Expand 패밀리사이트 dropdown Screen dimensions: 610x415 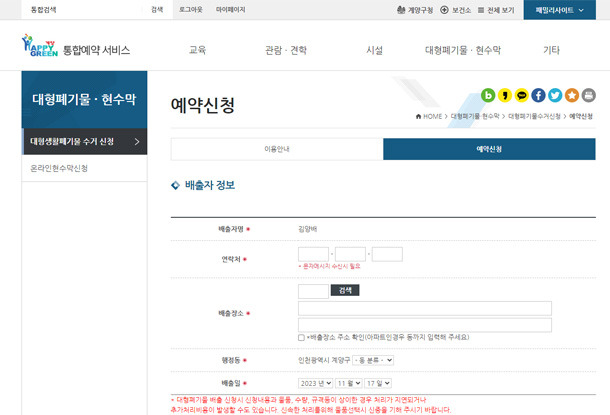[x=559, y=10]
